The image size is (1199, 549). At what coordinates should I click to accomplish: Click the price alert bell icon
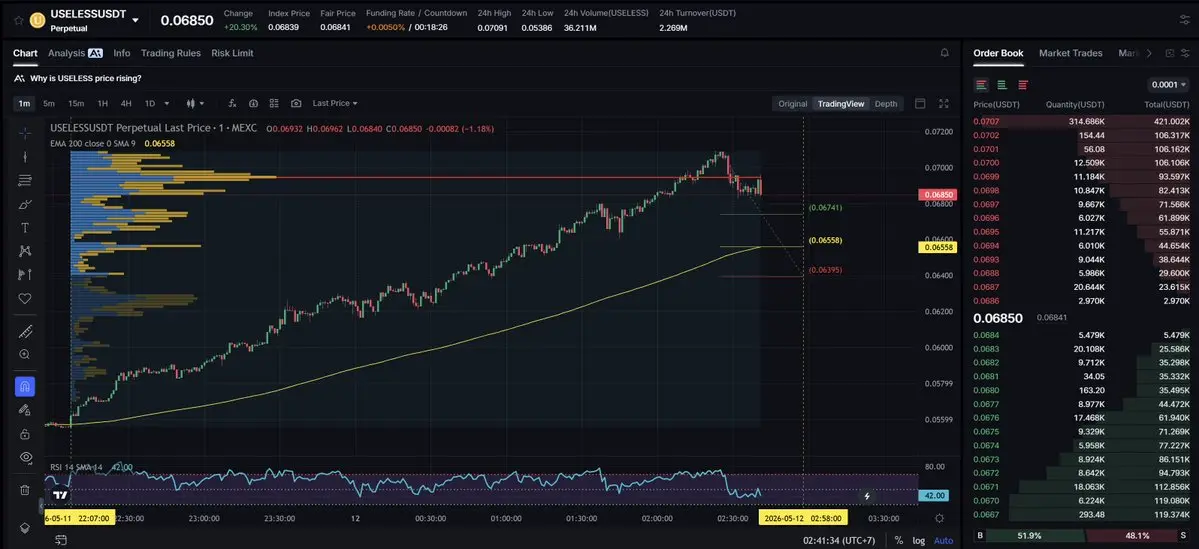945,53
